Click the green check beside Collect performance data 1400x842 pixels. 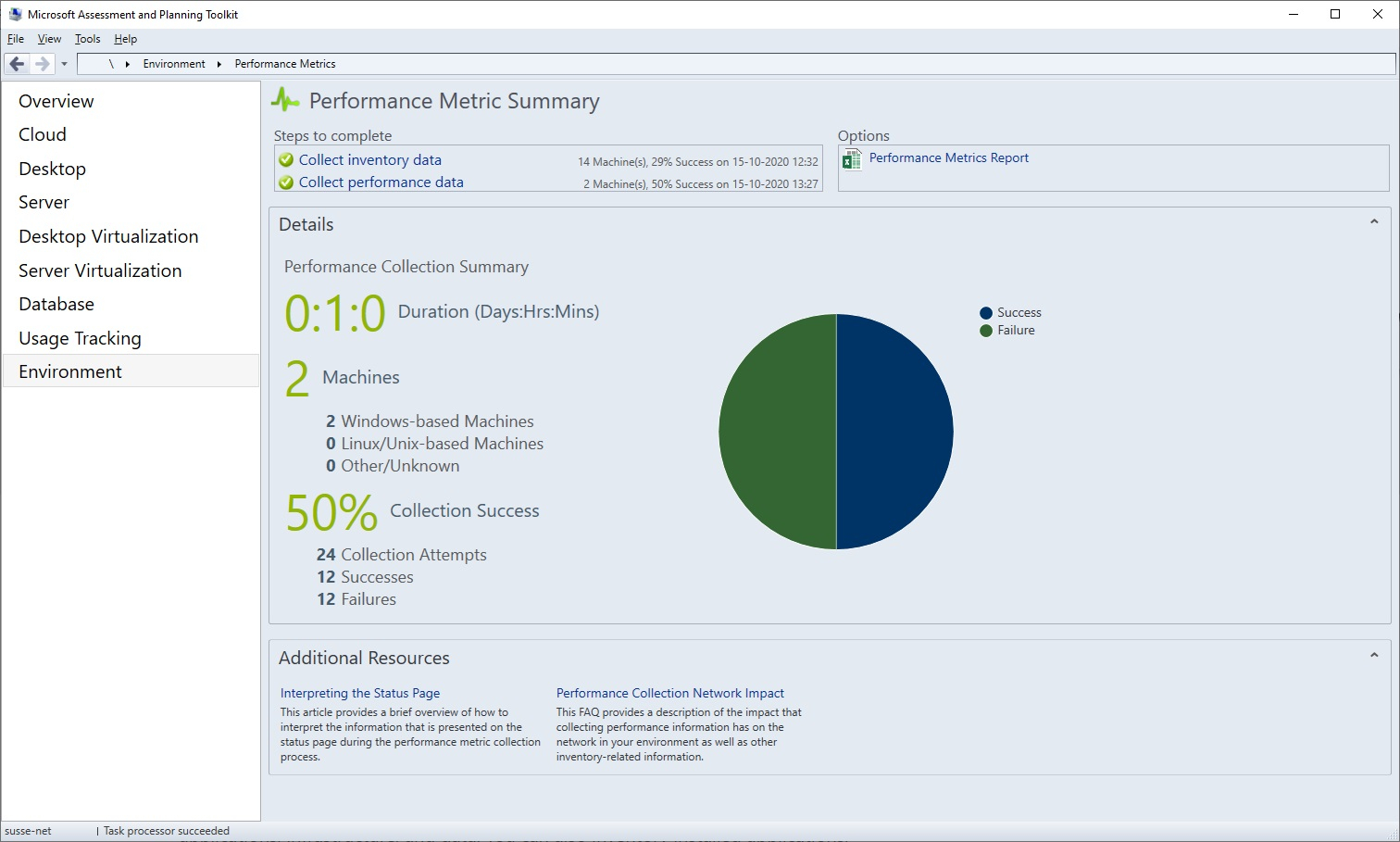(x=286, y=182)
